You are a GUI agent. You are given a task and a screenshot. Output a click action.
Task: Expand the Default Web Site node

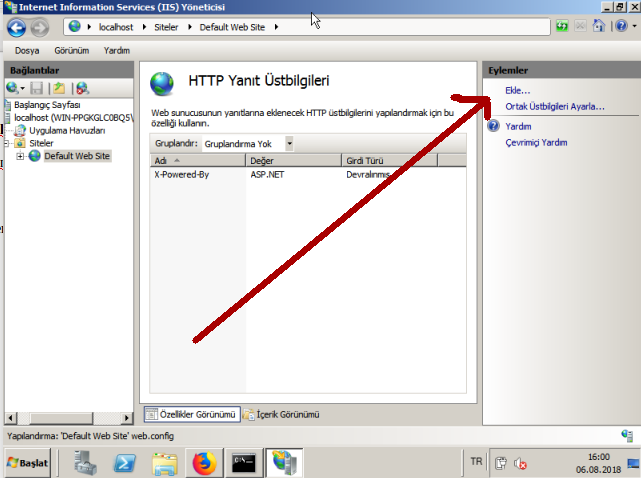point(20,156)
